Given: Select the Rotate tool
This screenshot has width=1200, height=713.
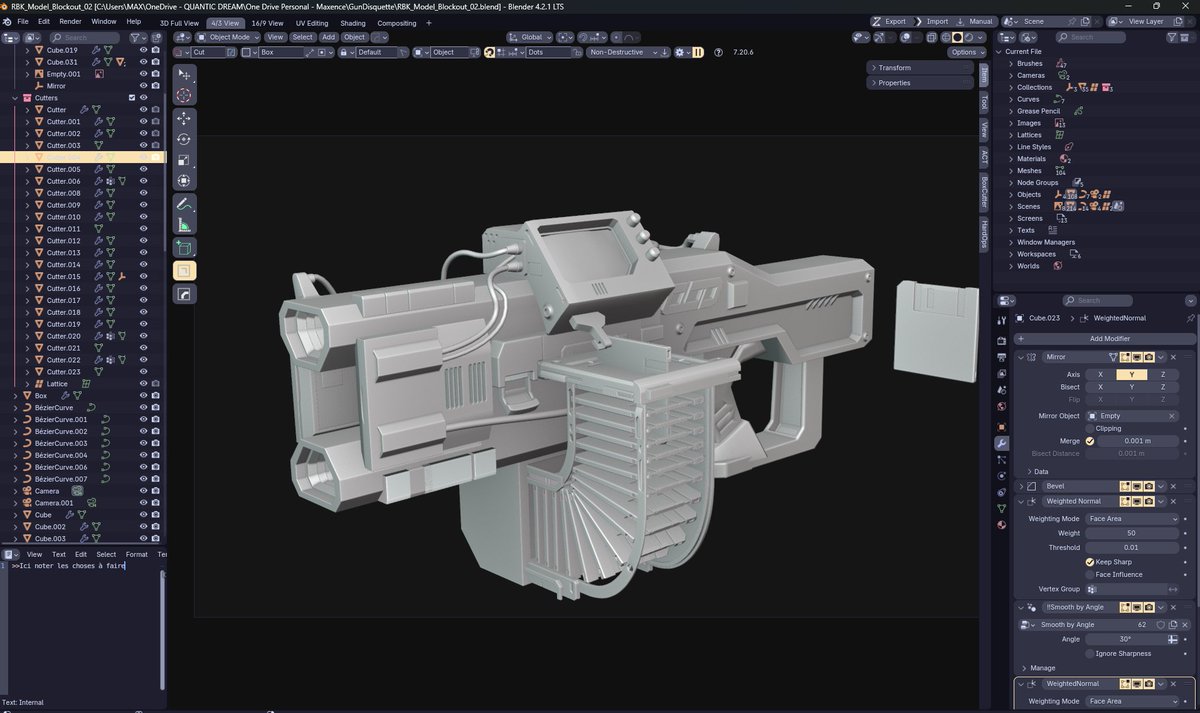Looking at the screenshot, I should [183, 139].
